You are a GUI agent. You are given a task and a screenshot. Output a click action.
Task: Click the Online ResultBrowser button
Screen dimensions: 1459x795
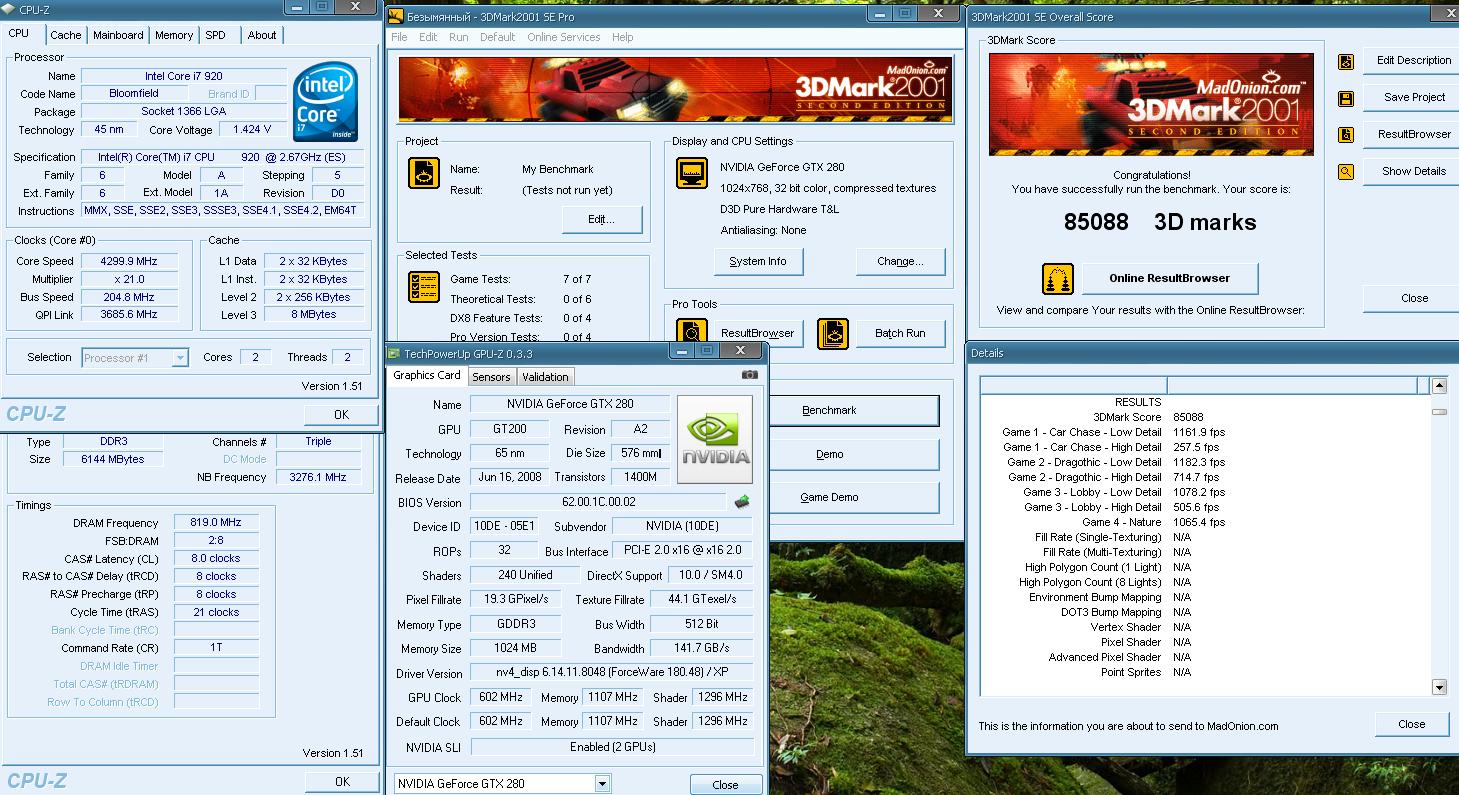1169,278
